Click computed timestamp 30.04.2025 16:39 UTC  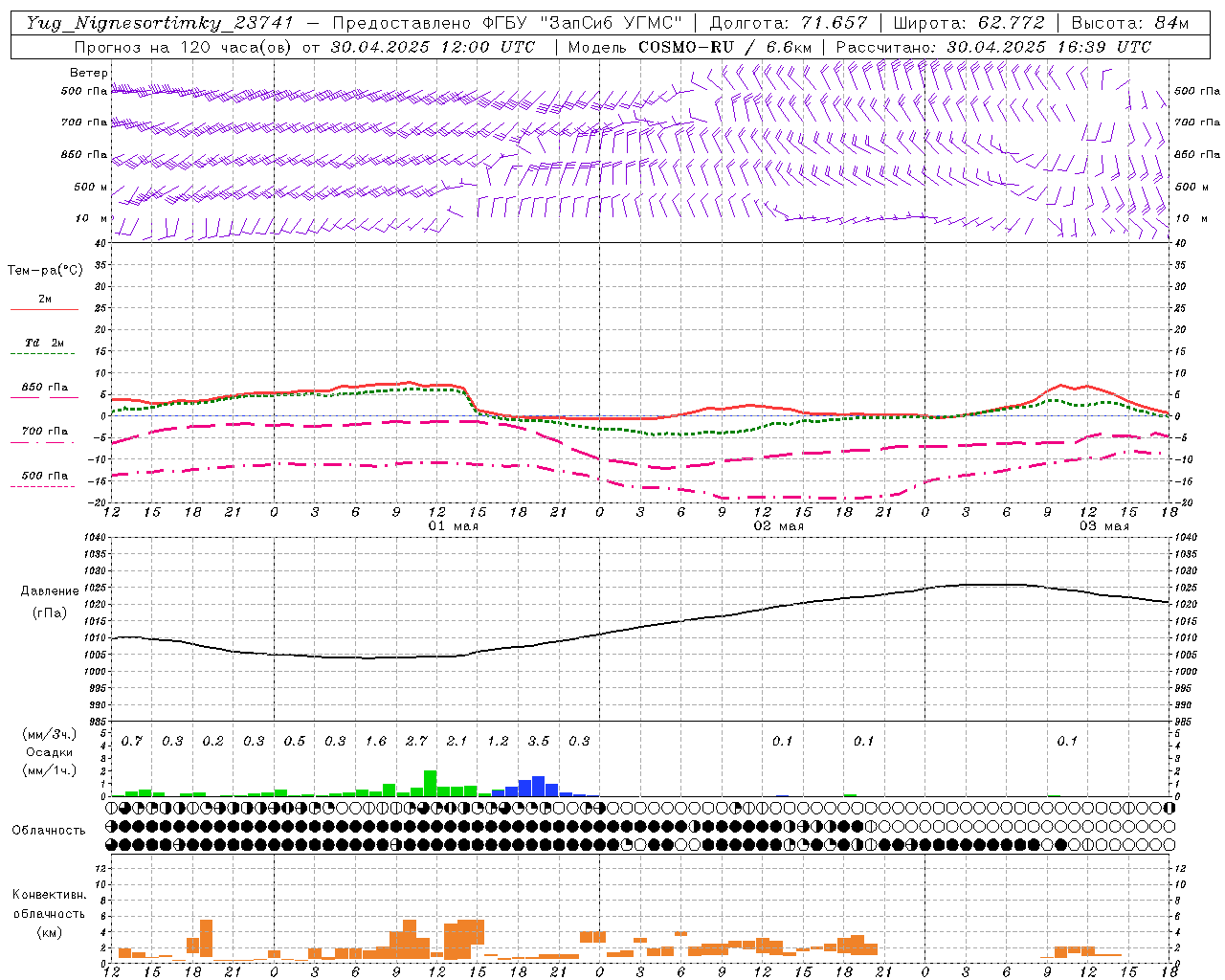(1049, 47)
